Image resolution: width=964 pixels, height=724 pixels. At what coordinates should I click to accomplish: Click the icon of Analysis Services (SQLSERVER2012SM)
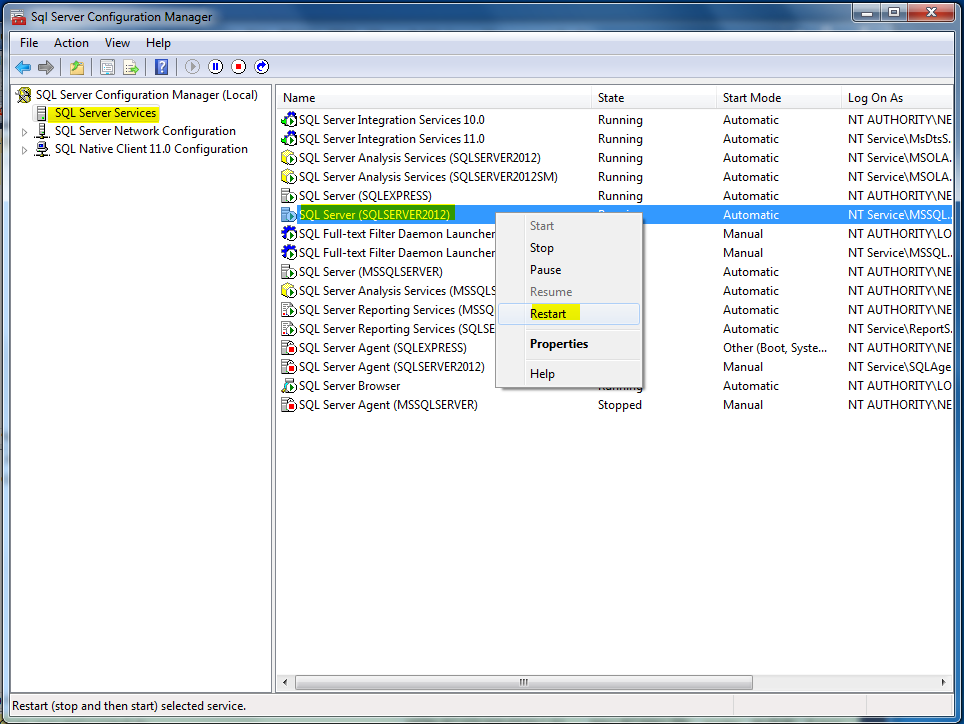(289, 176)
